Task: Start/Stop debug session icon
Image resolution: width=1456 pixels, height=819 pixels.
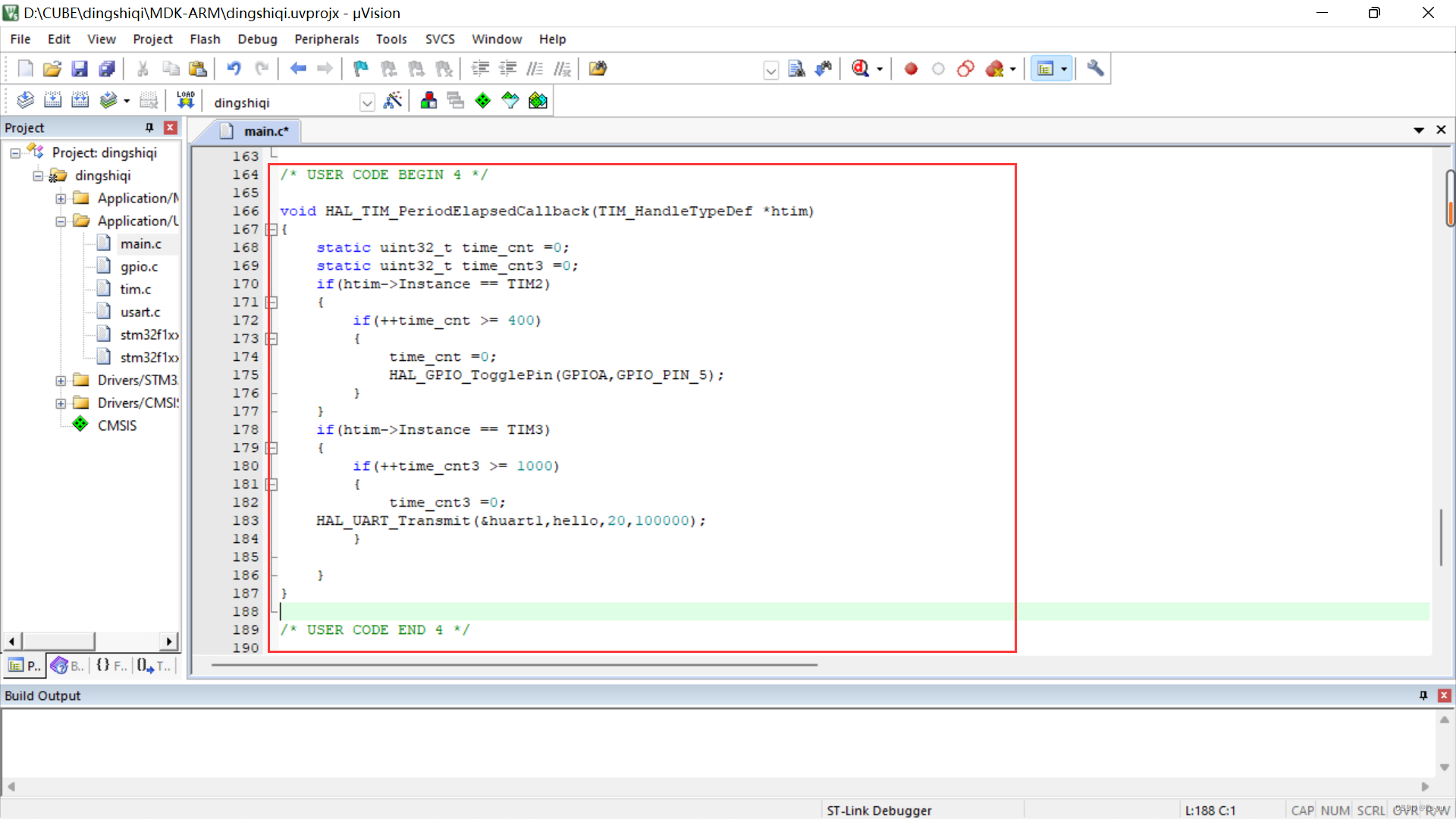Action: pos(860,69)
